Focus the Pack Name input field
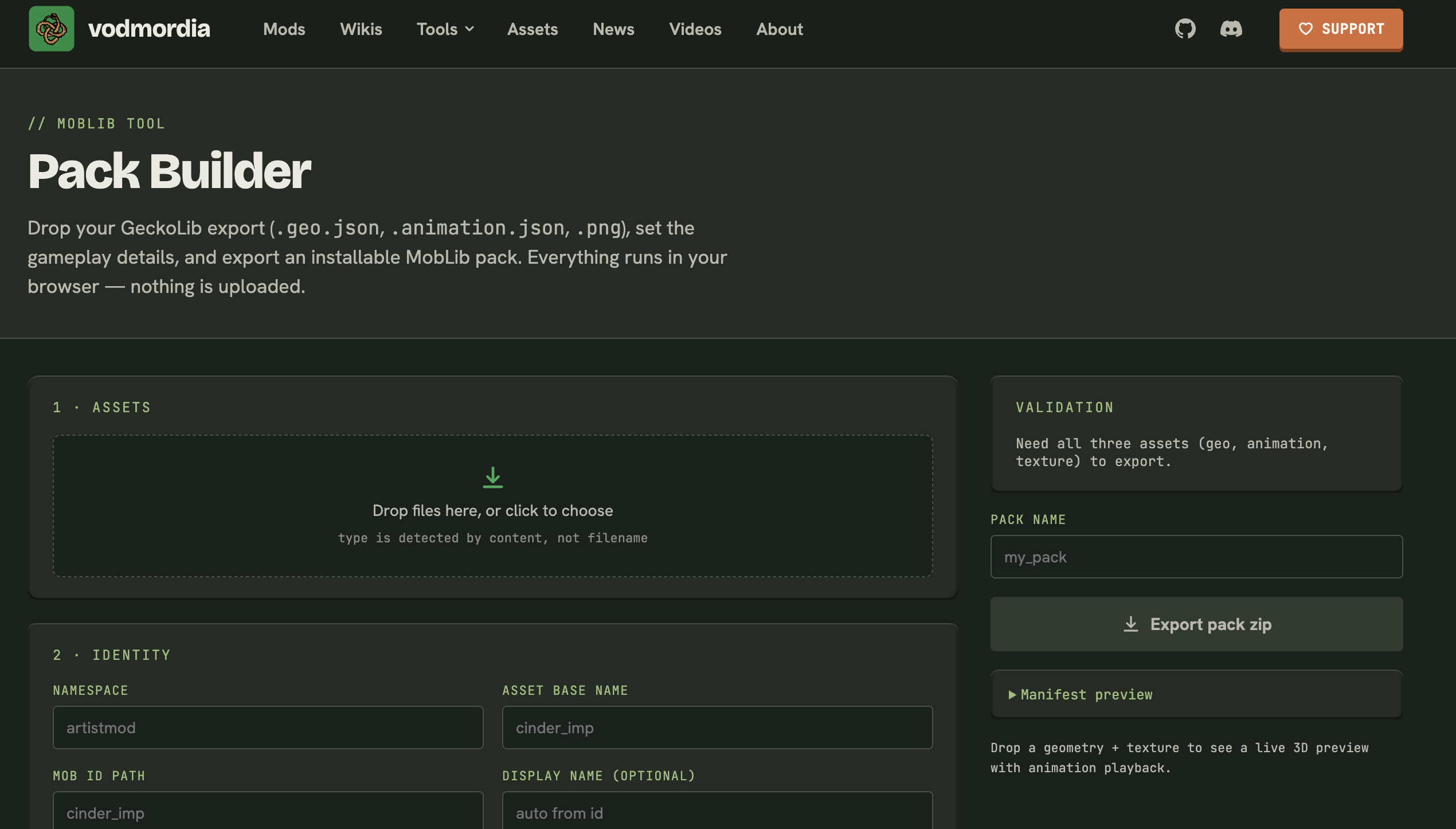The height and width of the screenshot is (829, 1456). (x=1196, y=557)
